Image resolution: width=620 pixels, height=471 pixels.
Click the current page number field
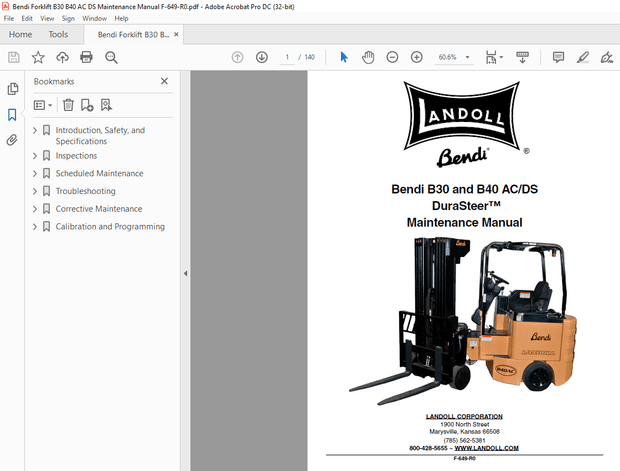click(287, 57)
